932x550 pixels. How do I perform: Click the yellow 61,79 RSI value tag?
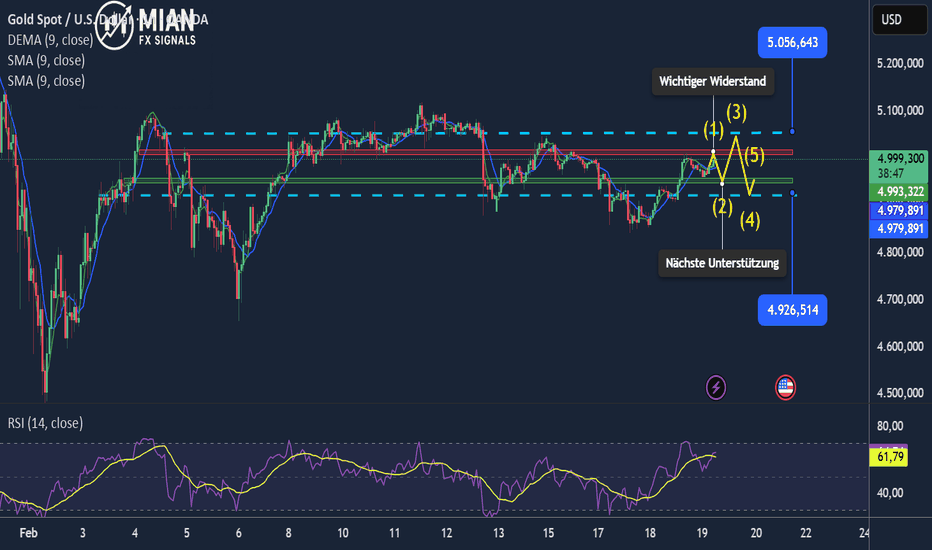coord(889,457)
